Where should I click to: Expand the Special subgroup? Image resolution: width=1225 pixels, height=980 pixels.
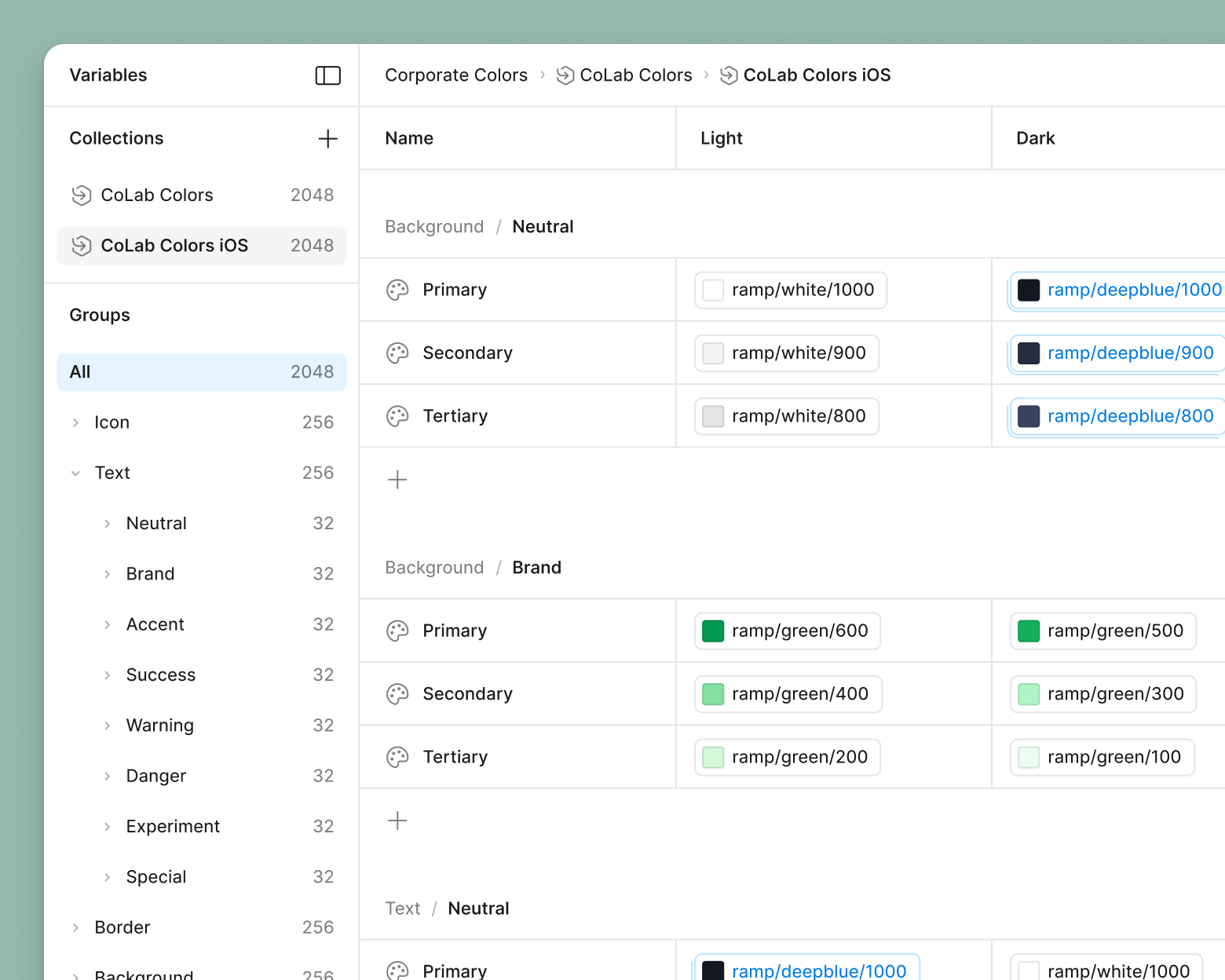pyautogui.click(x=107, y=877)
